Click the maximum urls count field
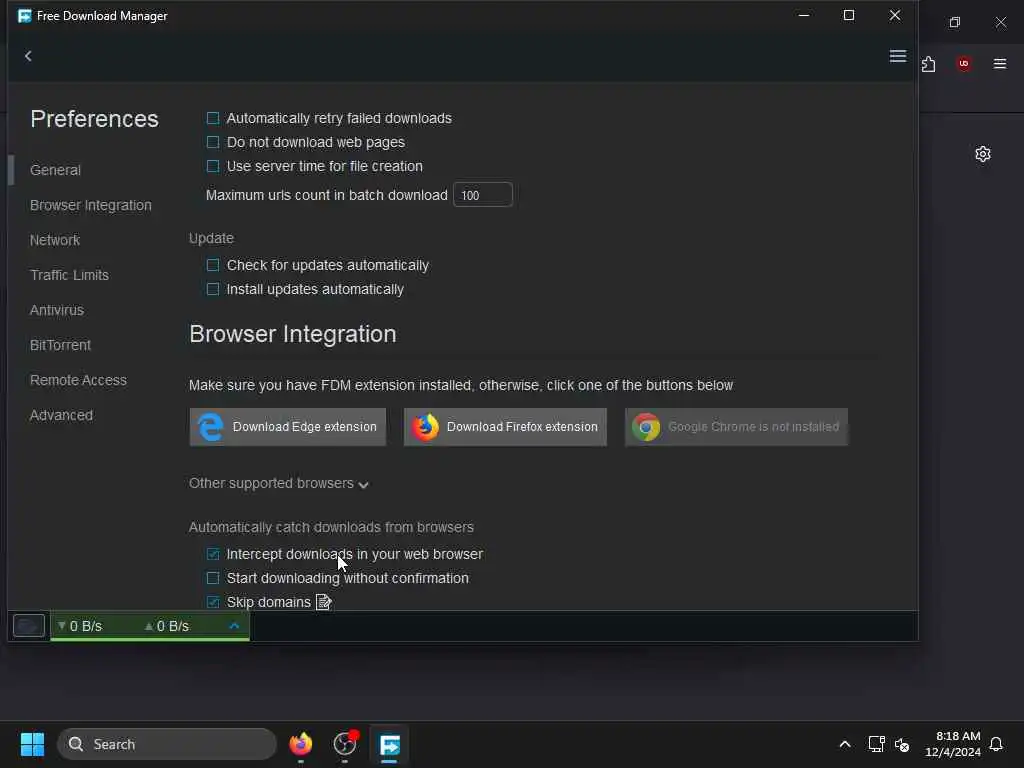This screenshot has height=768, width=1024. (483, 195)
